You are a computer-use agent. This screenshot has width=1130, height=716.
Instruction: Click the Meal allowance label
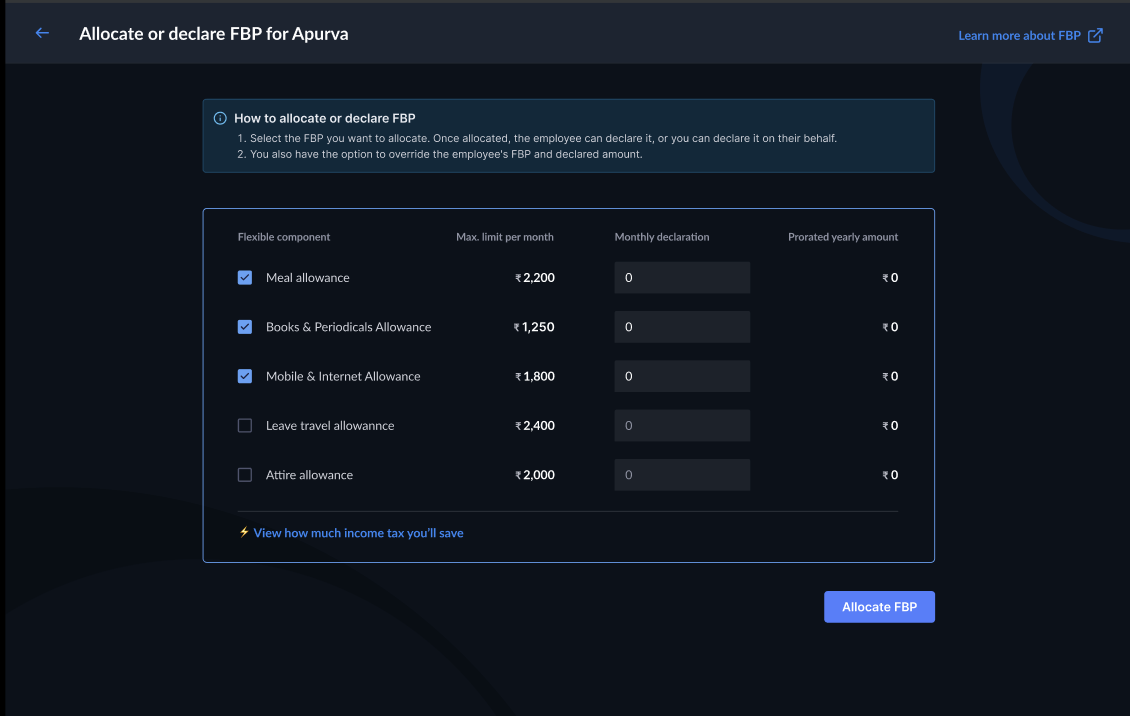(x=308, y=277)
